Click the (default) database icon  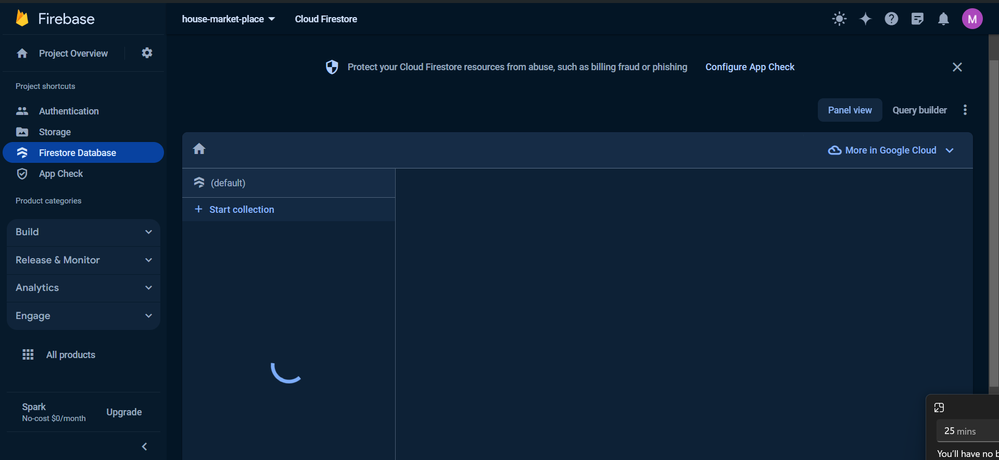[199, 183]
